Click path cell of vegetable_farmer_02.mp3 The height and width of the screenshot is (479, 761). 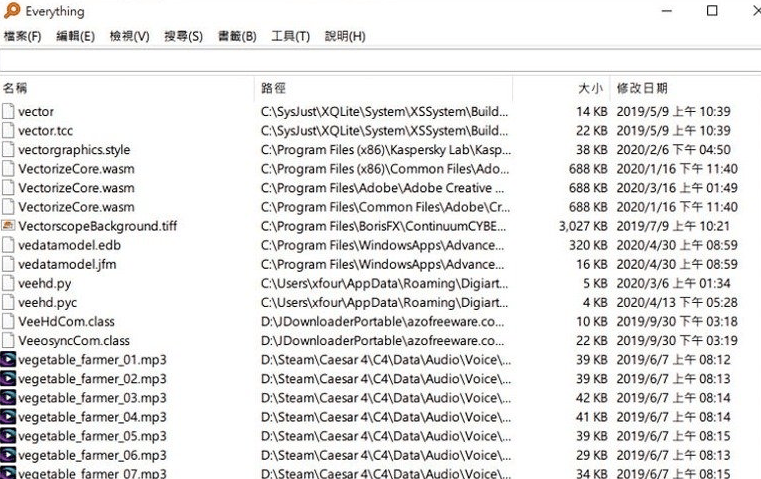tap(385, 379)
